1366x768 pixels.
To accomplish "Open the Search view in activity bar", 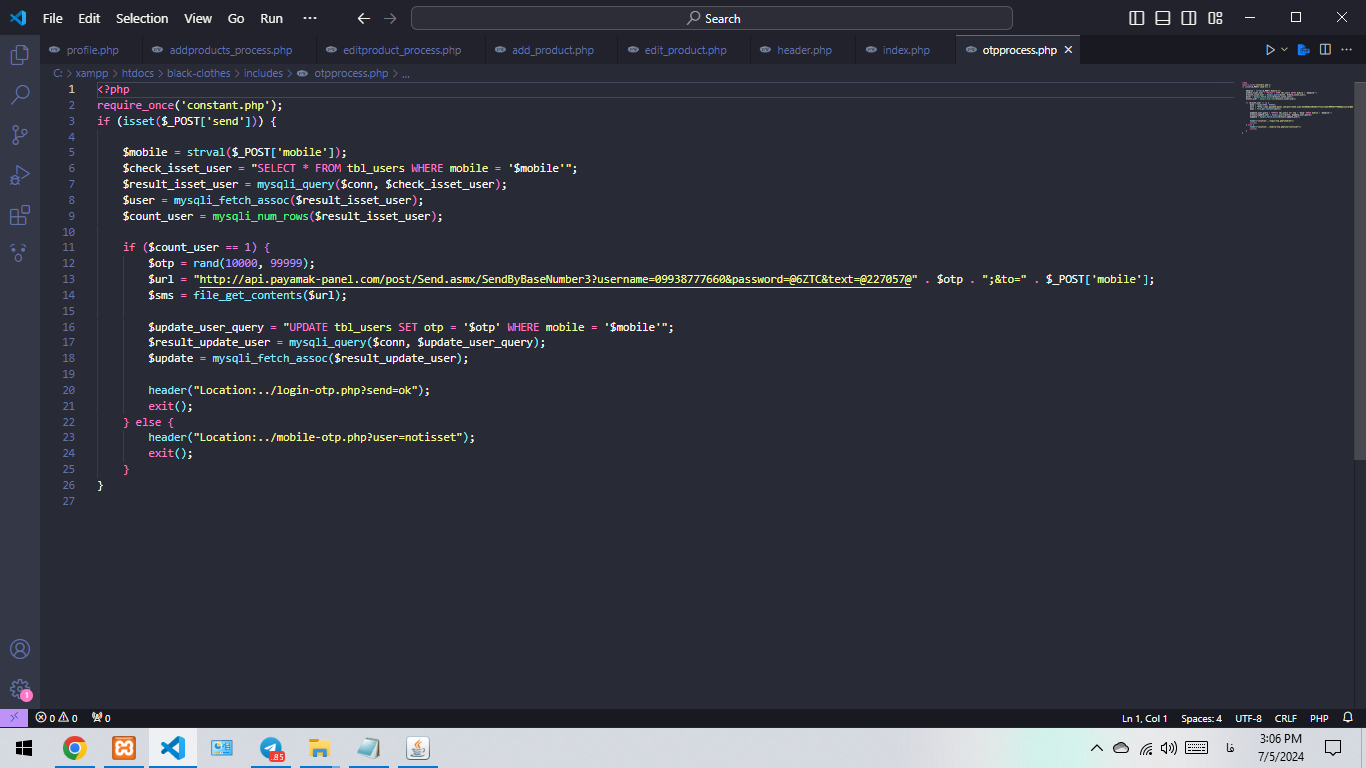I will 20,95.
